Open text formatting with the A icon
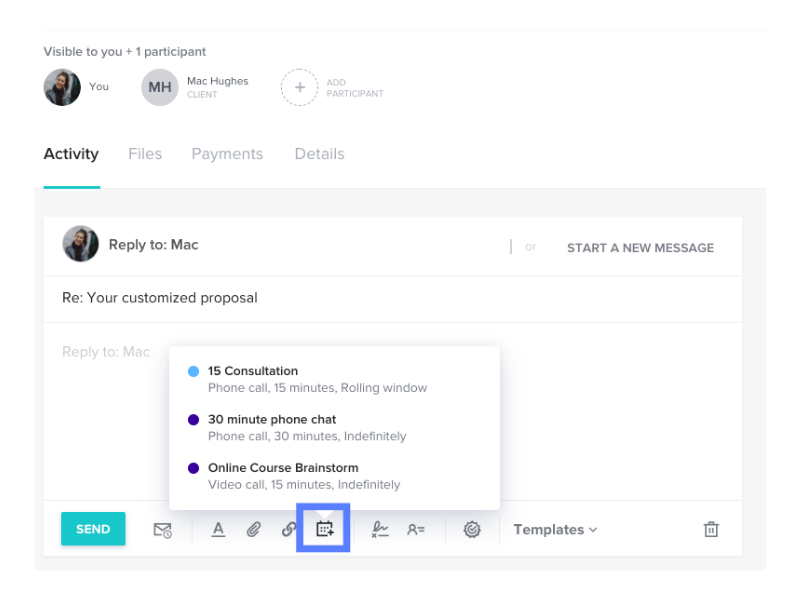 [x=218, y=530]
